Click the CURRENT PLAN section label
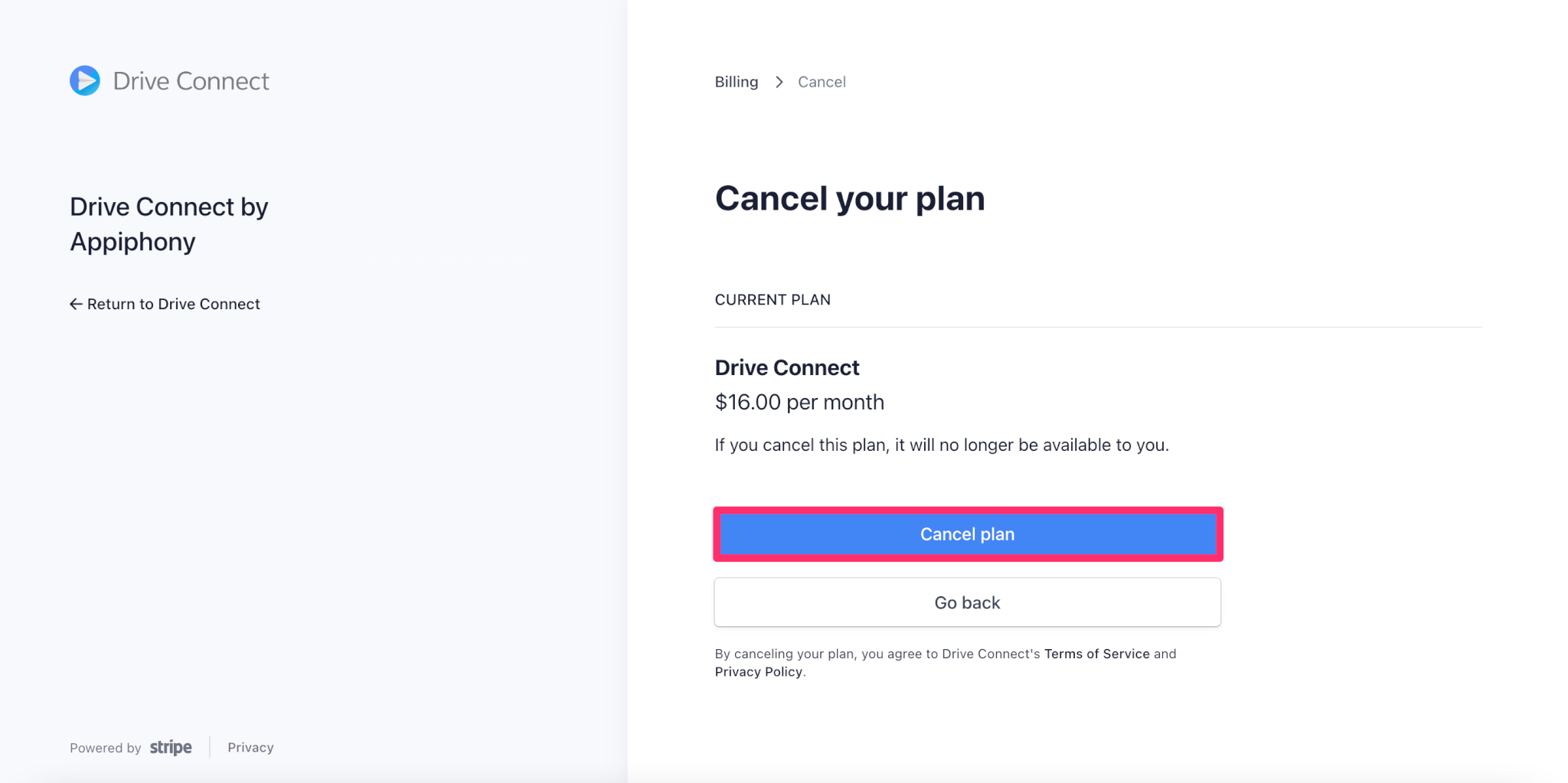 pos(773,300)
